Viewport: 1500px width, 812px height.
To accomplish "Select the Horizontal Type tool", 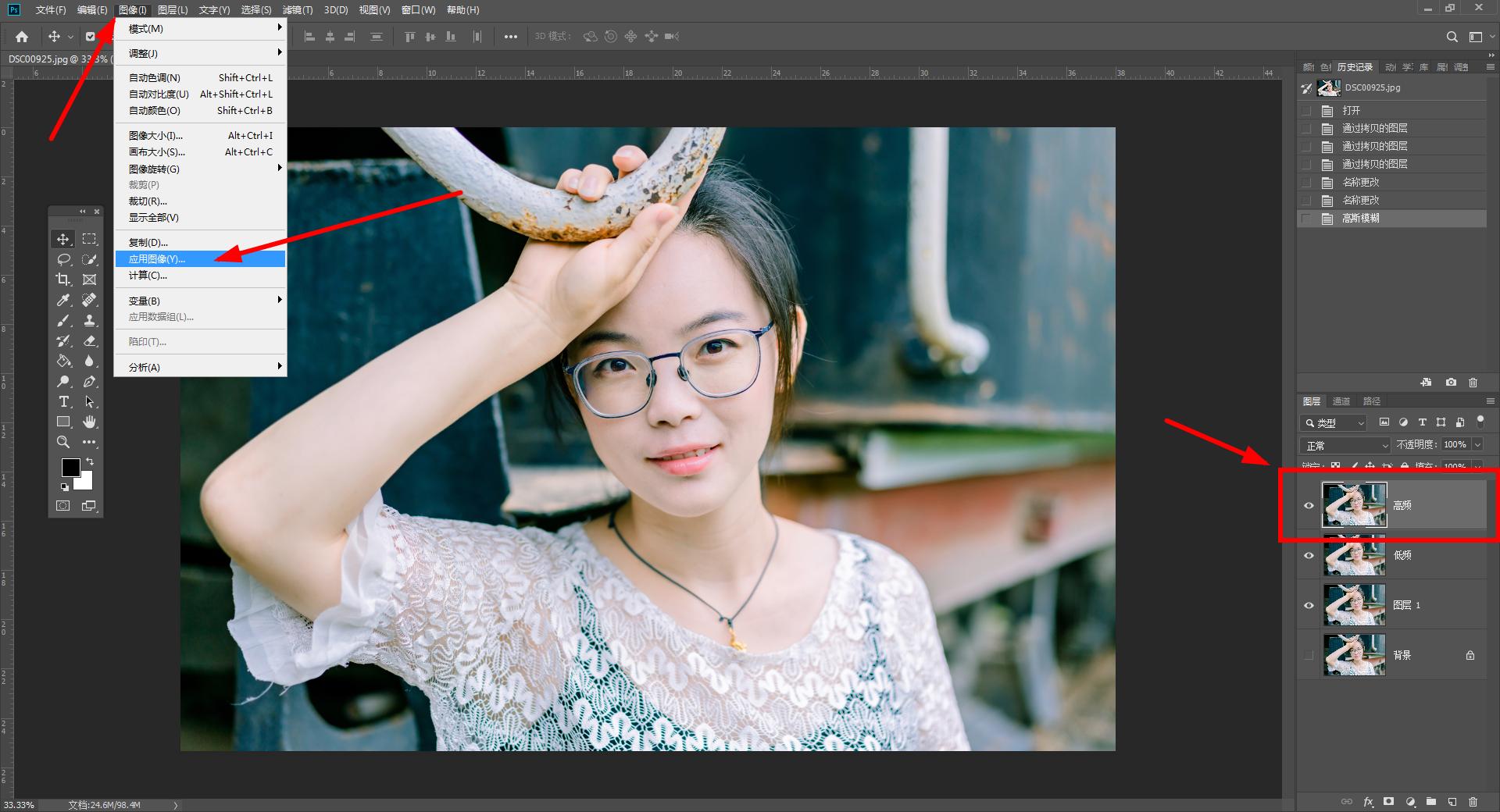I will 63,401.
